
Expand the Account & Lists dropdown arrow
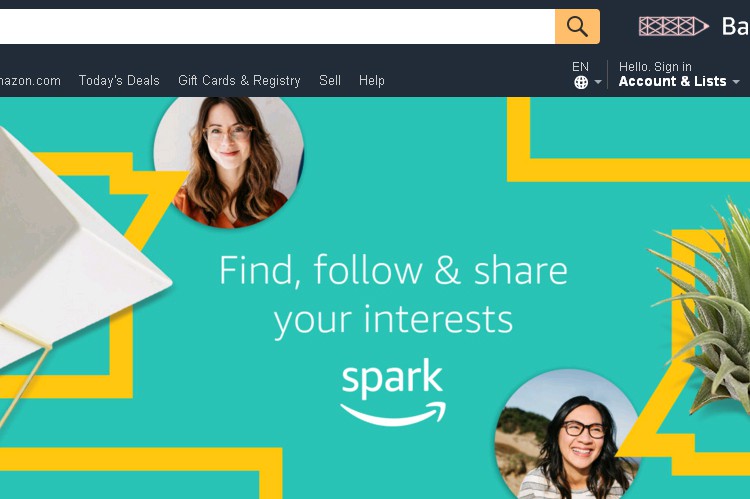point(736,82)
